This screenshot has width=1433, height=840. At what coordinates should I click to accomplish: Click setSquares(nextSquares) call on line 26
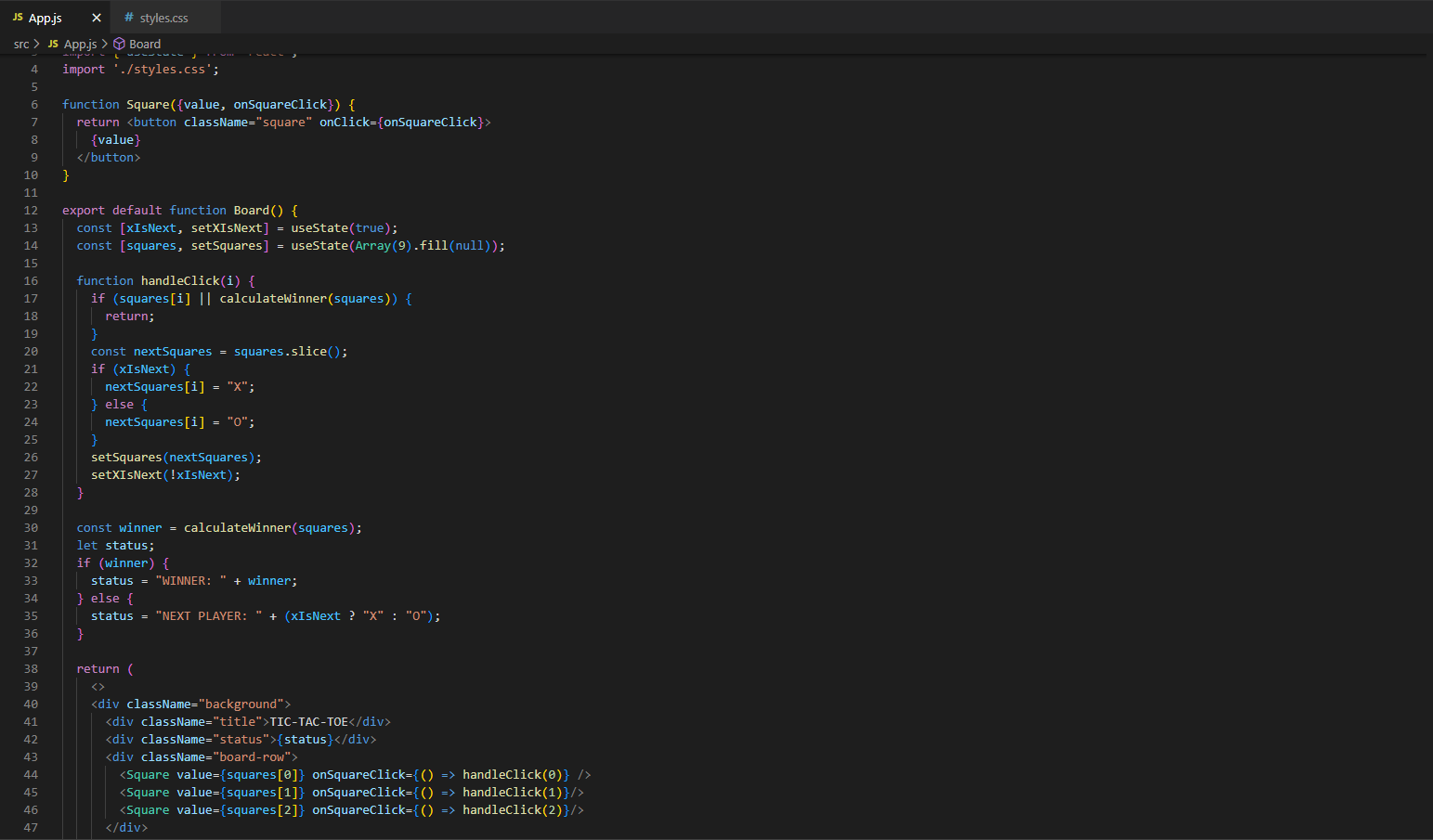coord(173,458)
